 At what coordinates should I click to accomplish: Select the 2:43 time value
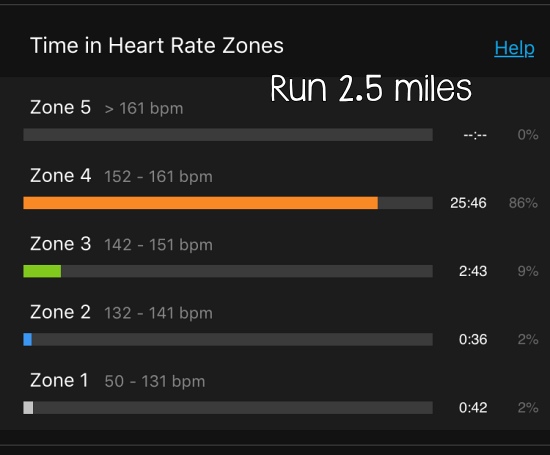[x=473, y=271]
